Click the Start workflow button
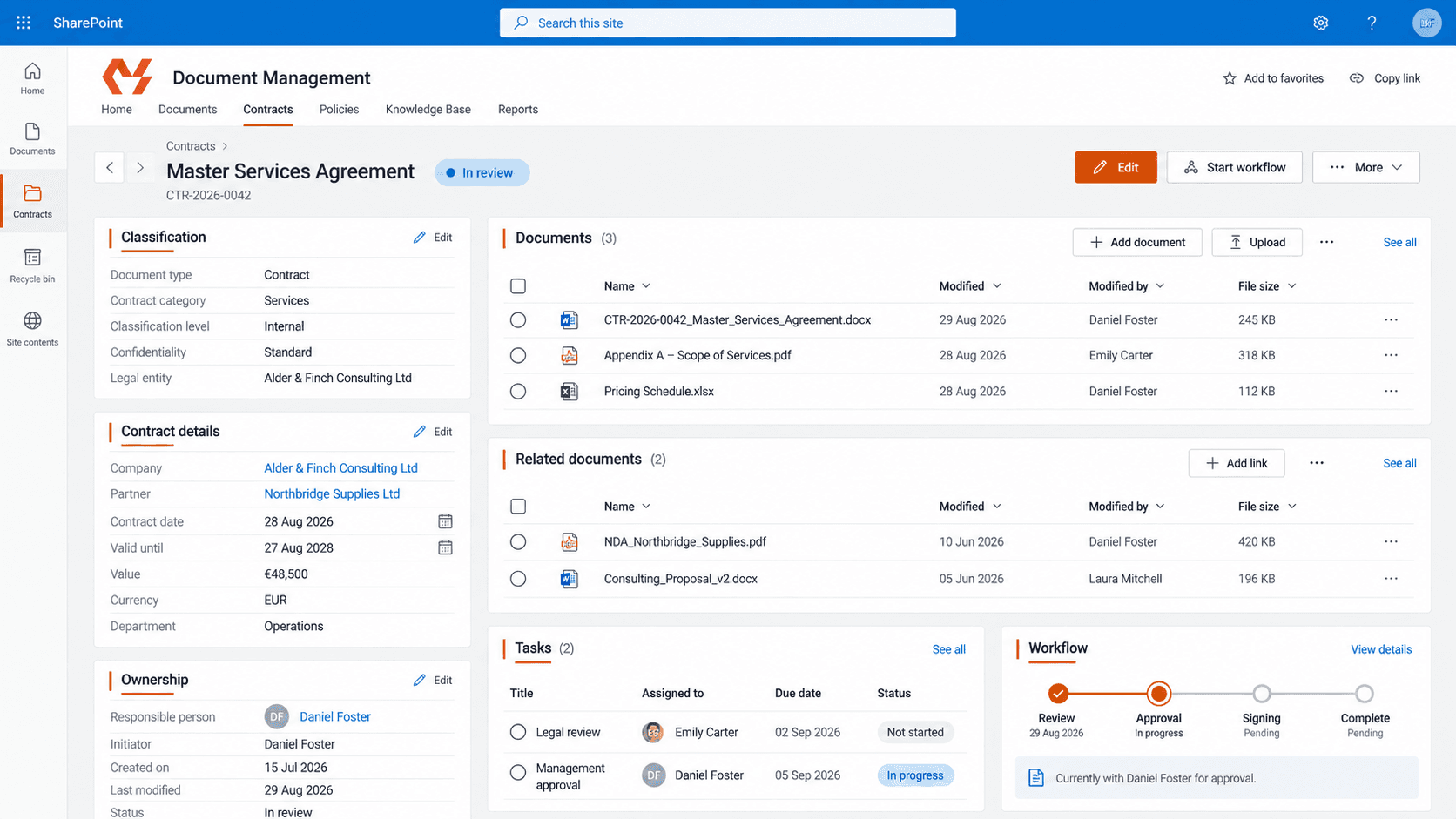1456x819 pixels. click(1234, 167)
